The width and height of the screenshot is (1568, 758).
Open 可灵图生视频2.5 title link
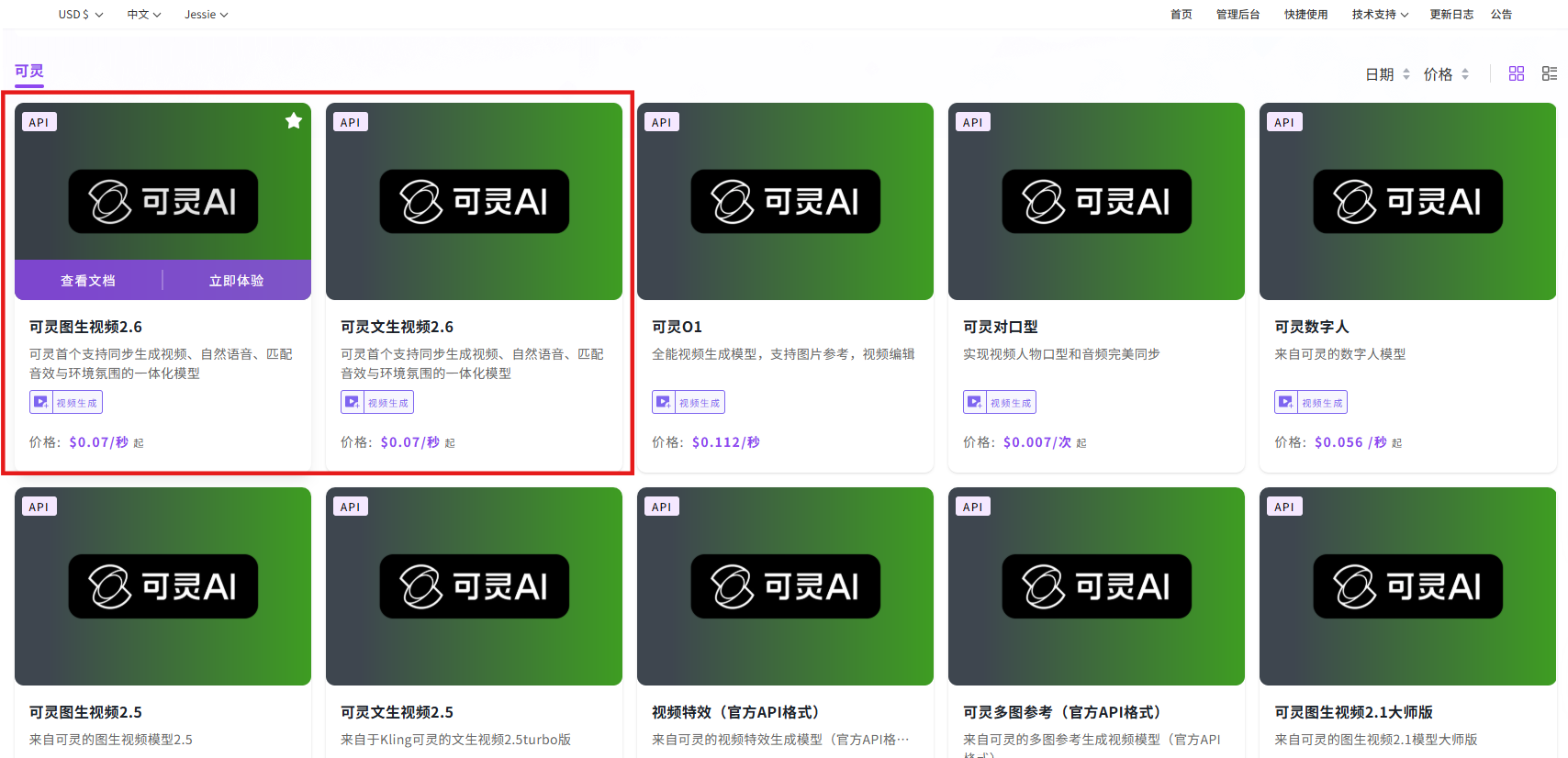click(86, 712)
